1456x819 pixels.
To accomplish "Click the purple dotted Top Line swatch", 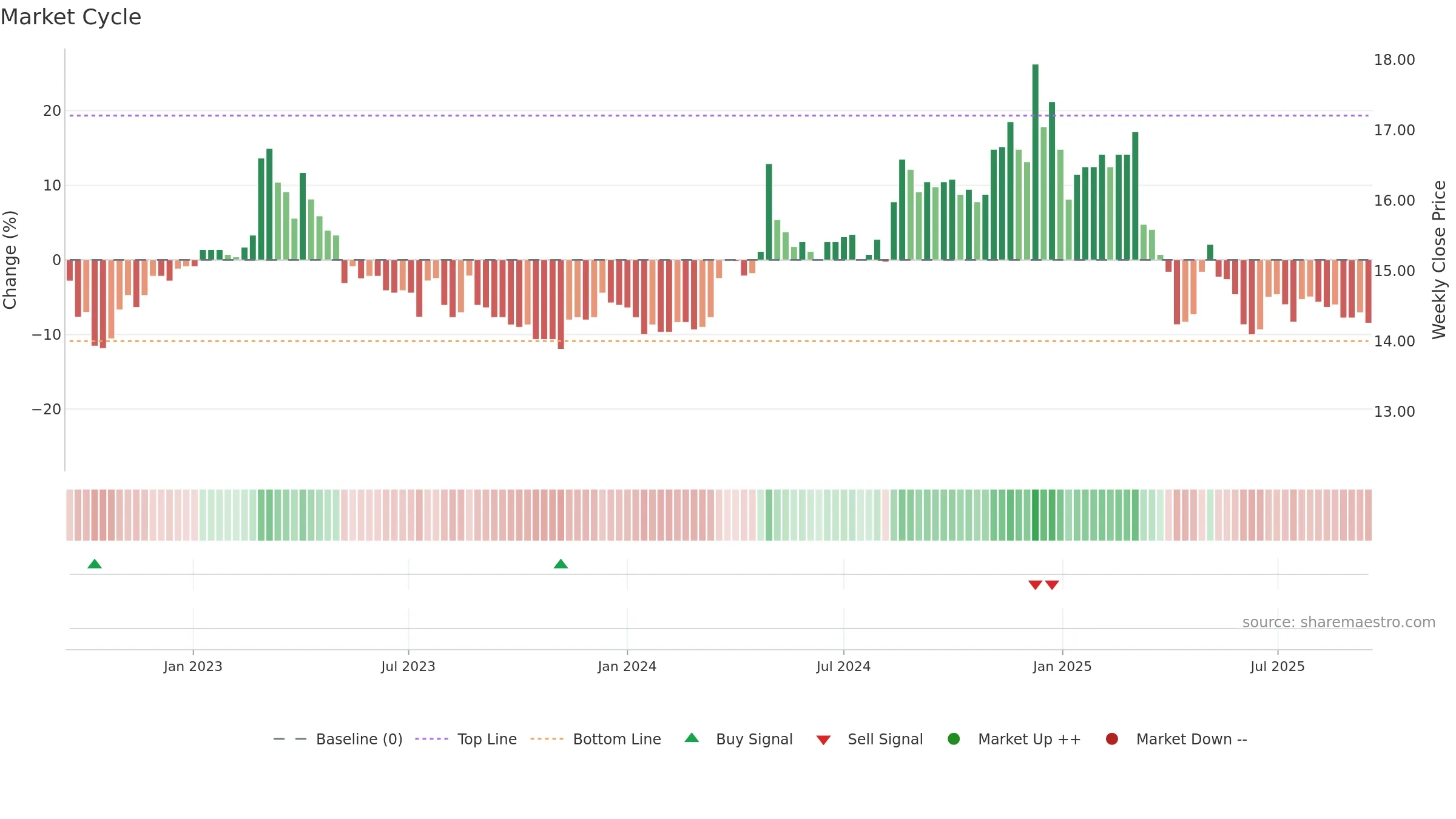I will (431, 739).
